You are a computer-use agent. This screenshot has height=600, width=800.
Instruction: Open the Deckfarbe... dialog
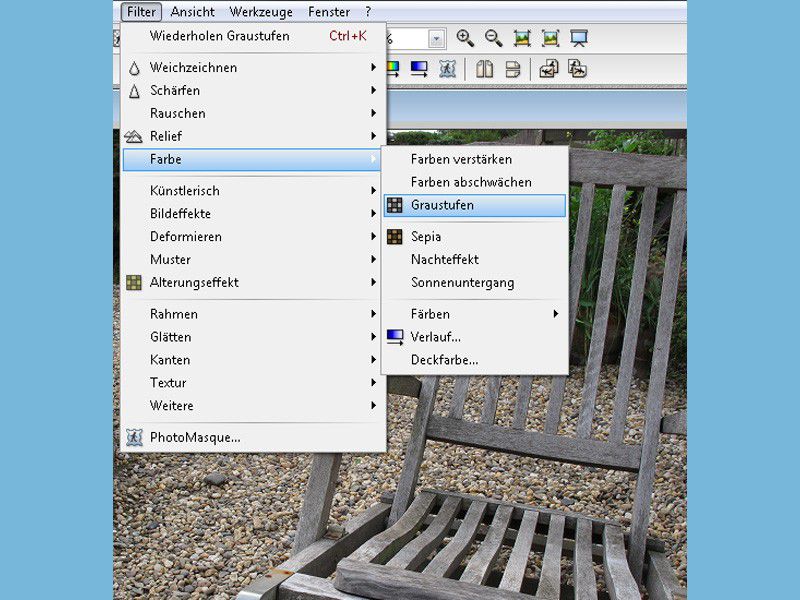coord(474,360)
